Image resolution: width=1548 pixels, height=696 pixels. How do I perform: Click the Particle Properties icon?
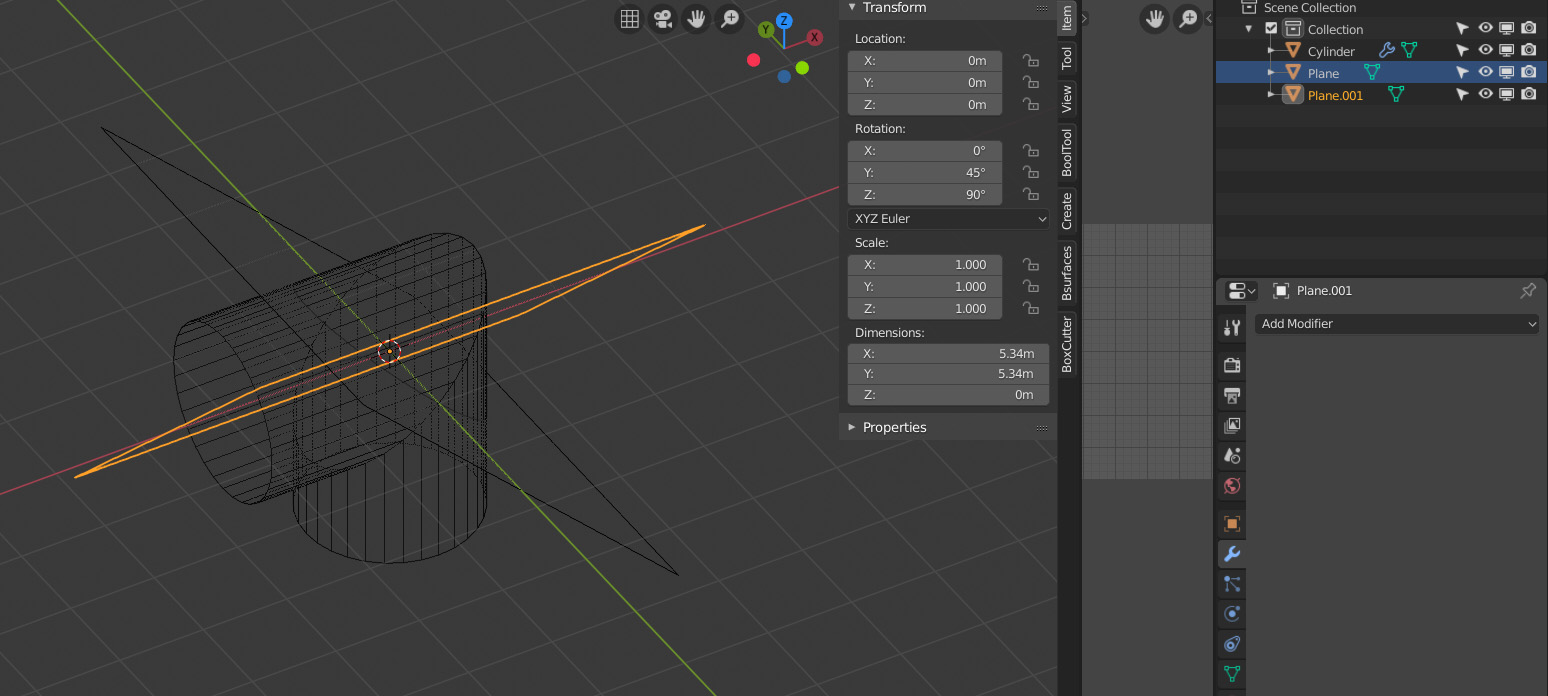(1231, 584)
